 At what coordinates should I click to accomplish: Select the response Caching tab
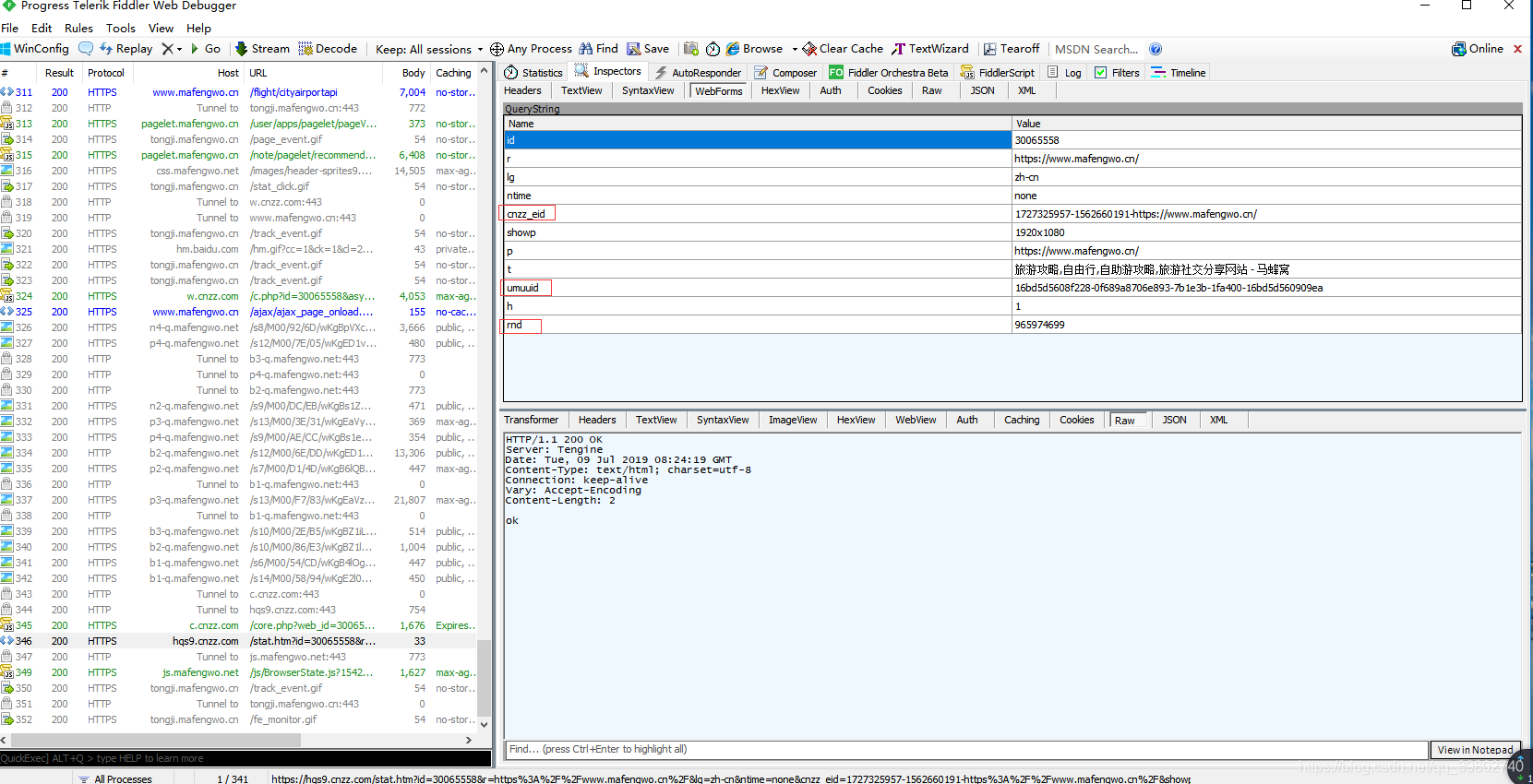(x=1022, y=420)
